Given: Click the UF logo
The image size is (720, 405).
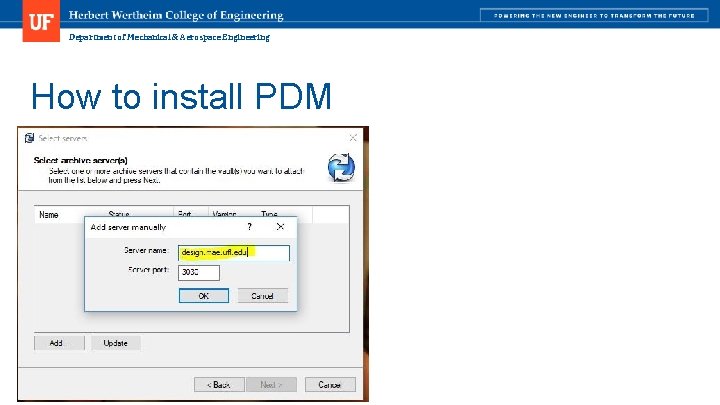Looking at the screenshot, I should click(41, 21).
